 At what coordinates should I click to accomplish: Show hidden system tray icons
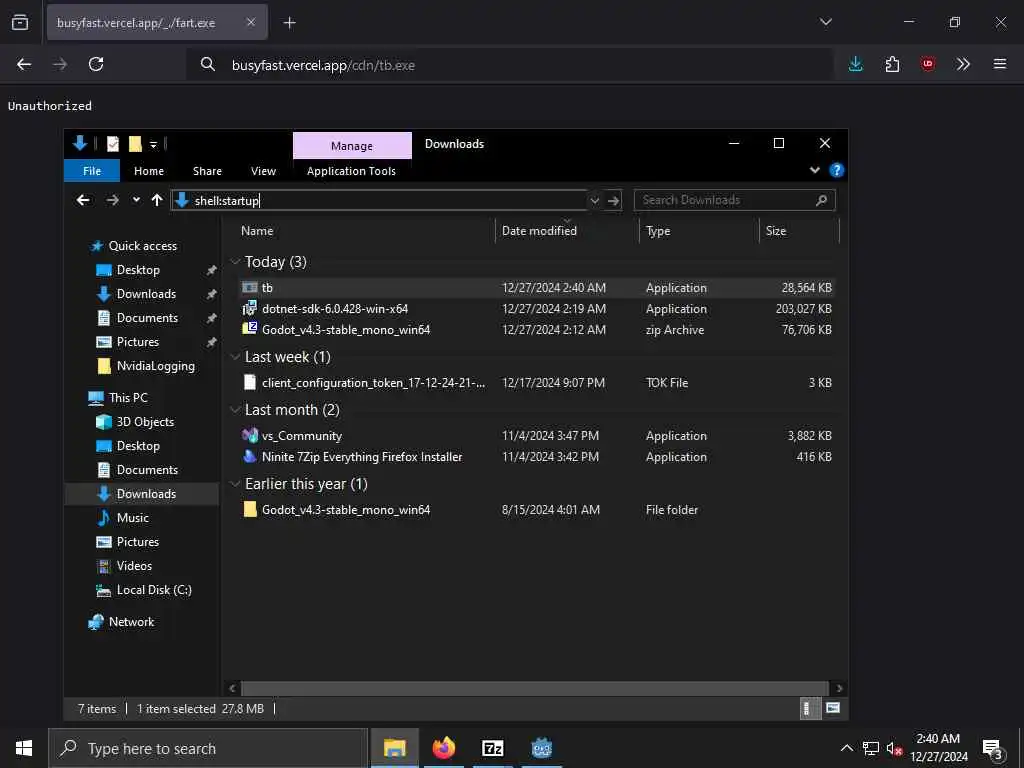point(846,748)
